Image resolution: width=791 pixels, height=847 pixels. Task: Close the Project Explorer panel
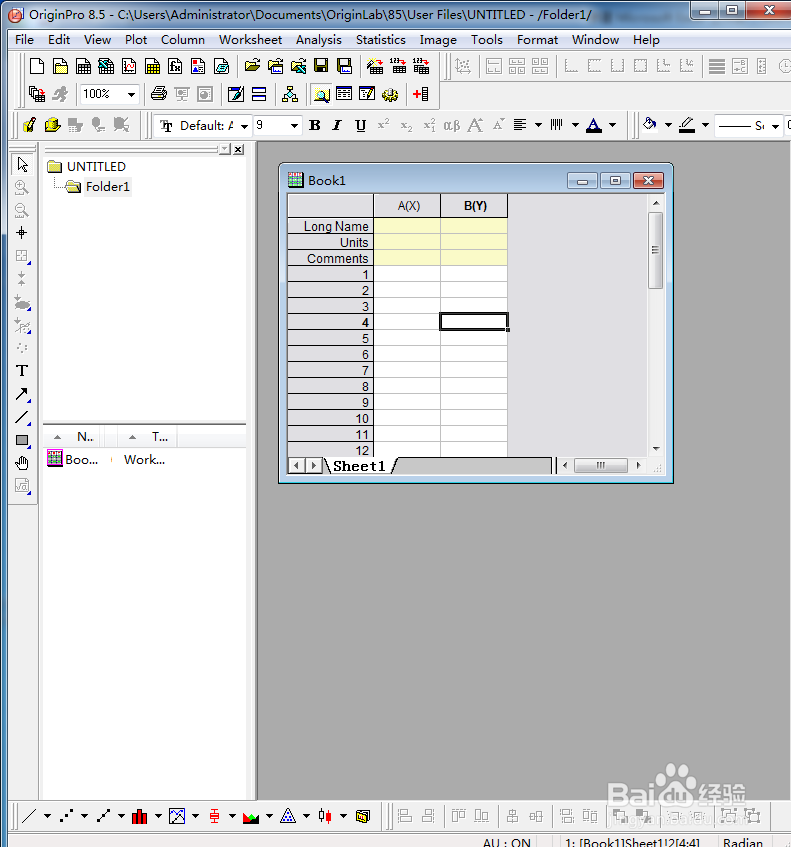click(x=238, y=150)
